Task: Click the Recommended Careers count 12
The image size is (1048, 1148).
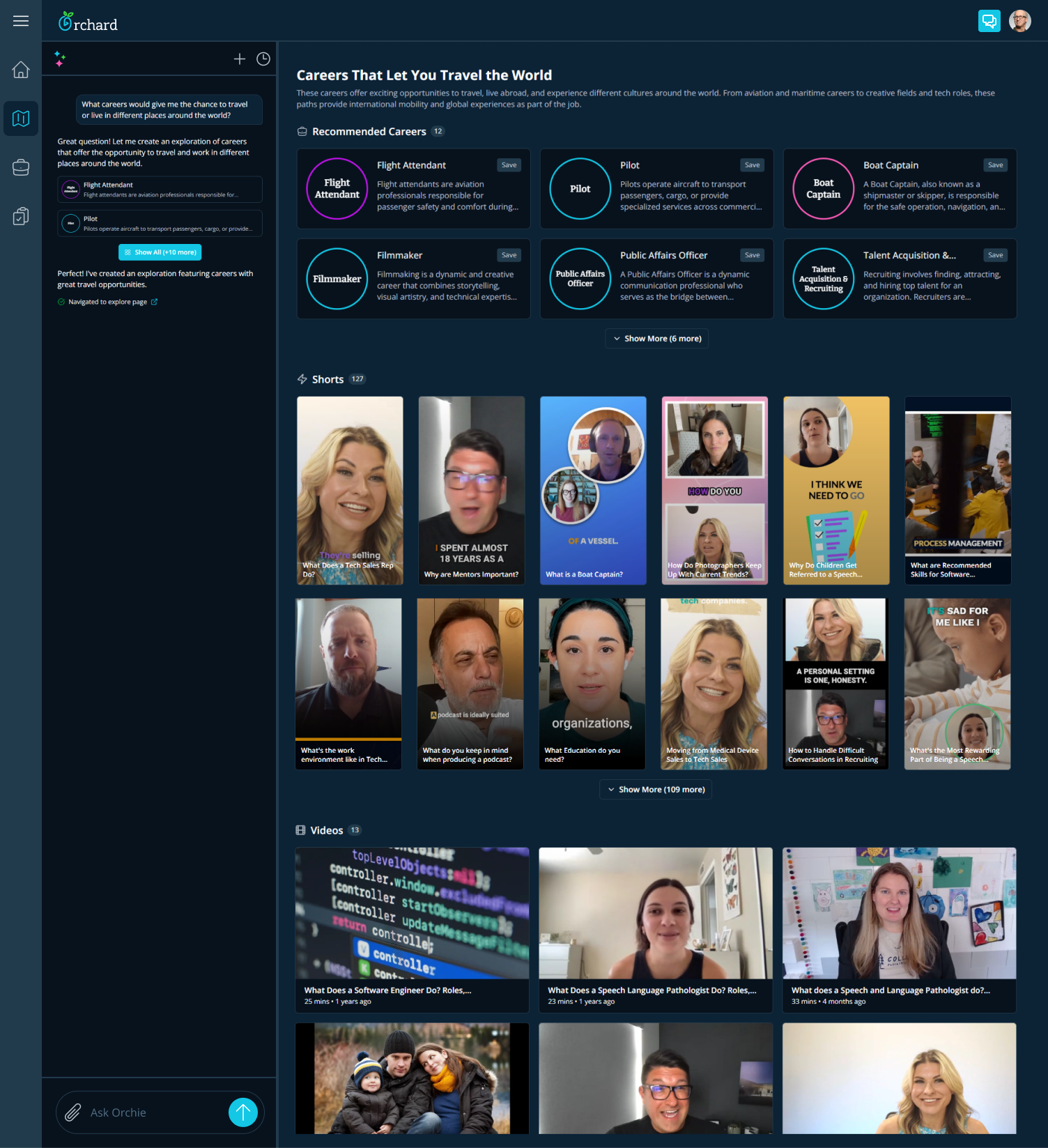Action: (438, 131)
